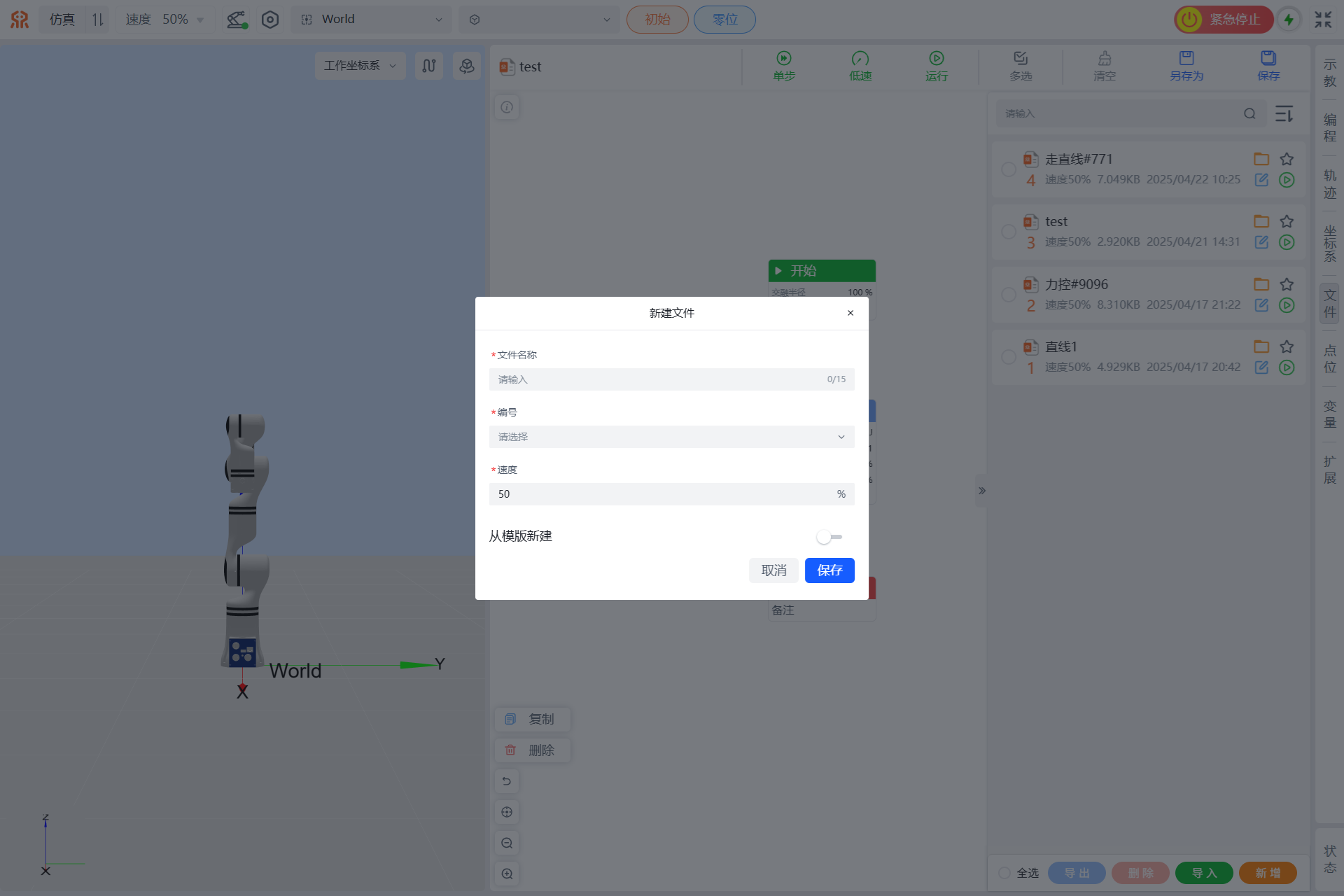Open the 轨迹 sidebar tab

point(1330,184)
